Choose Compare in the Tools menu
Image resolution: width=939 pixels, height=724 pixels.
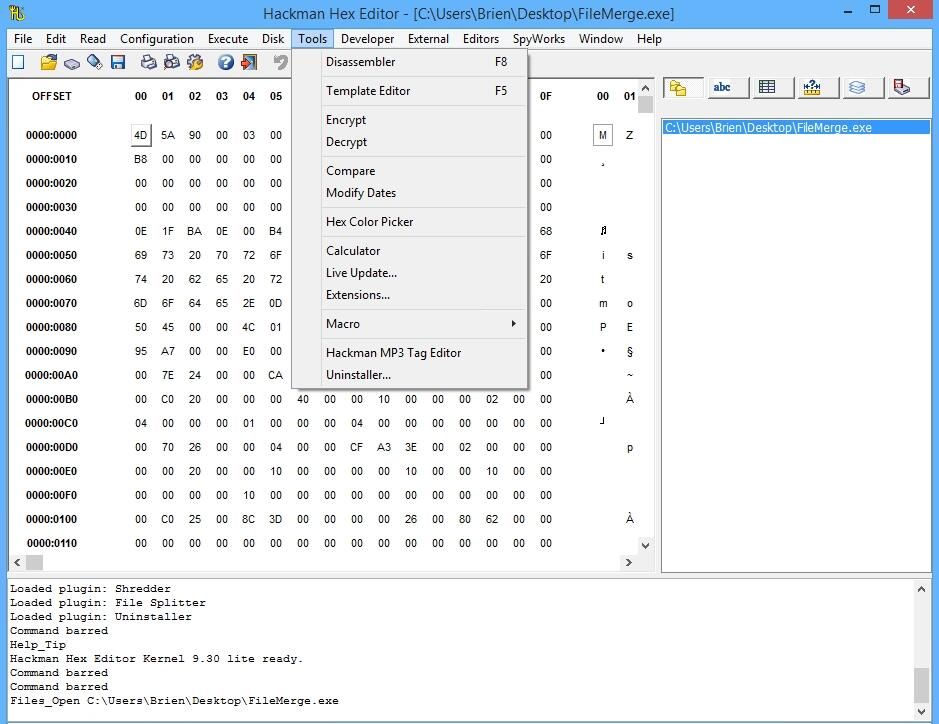[x=410, y=171]
